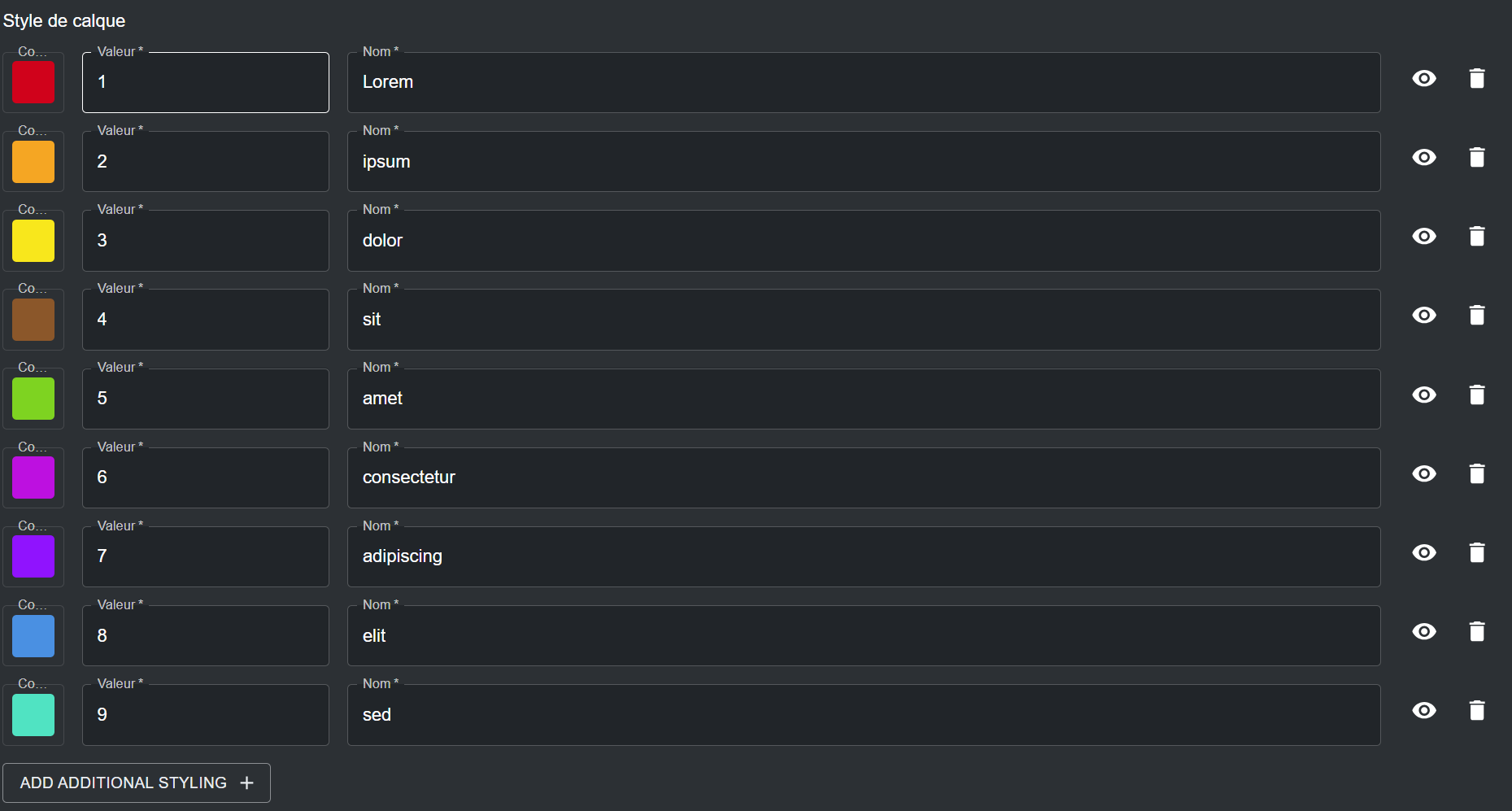The height and width of the screenshot is (811, 1512).
Task: Toggle visibility of the adipiscing style
Action: [1424, 553]
